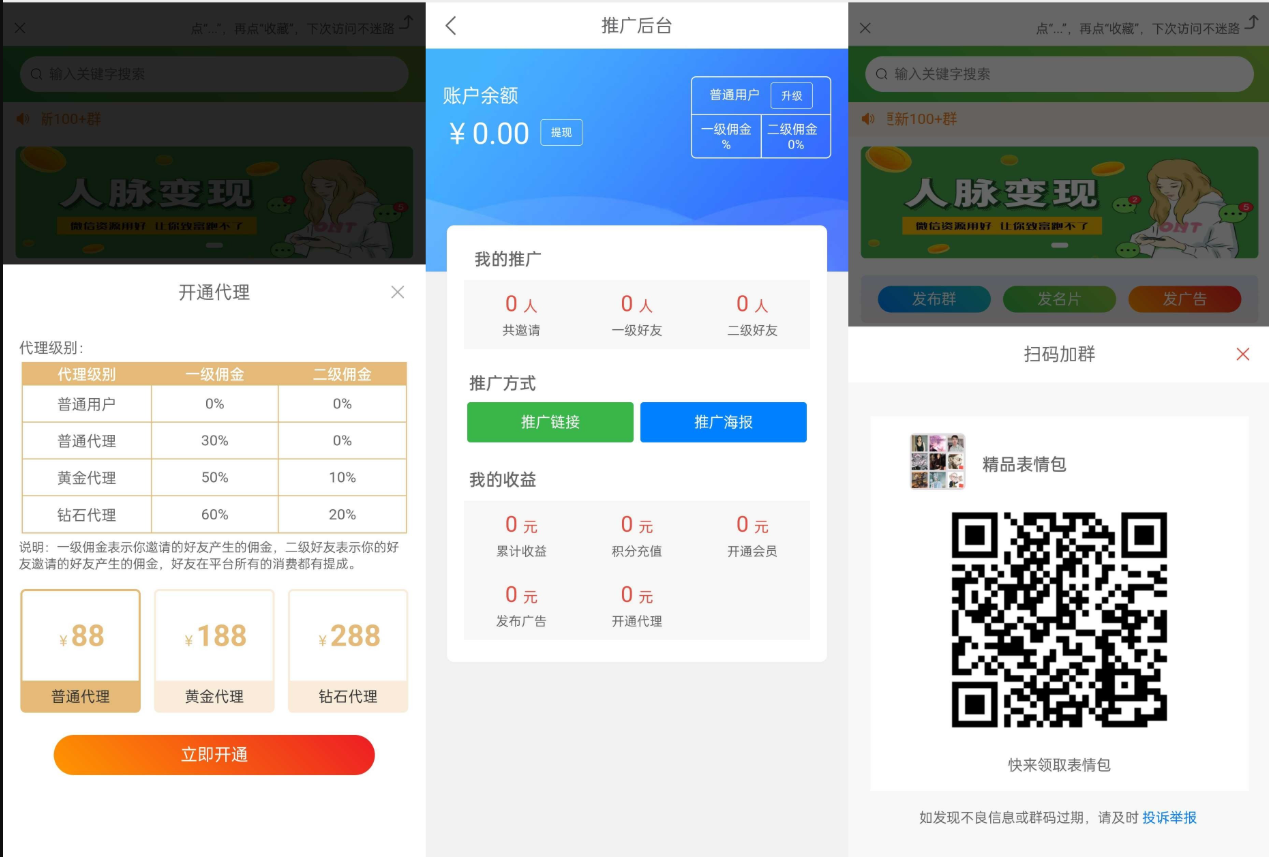Click the ¥ 0.00 account balance
Viewport: 1269px width, 857px height.
pos(489,133)
